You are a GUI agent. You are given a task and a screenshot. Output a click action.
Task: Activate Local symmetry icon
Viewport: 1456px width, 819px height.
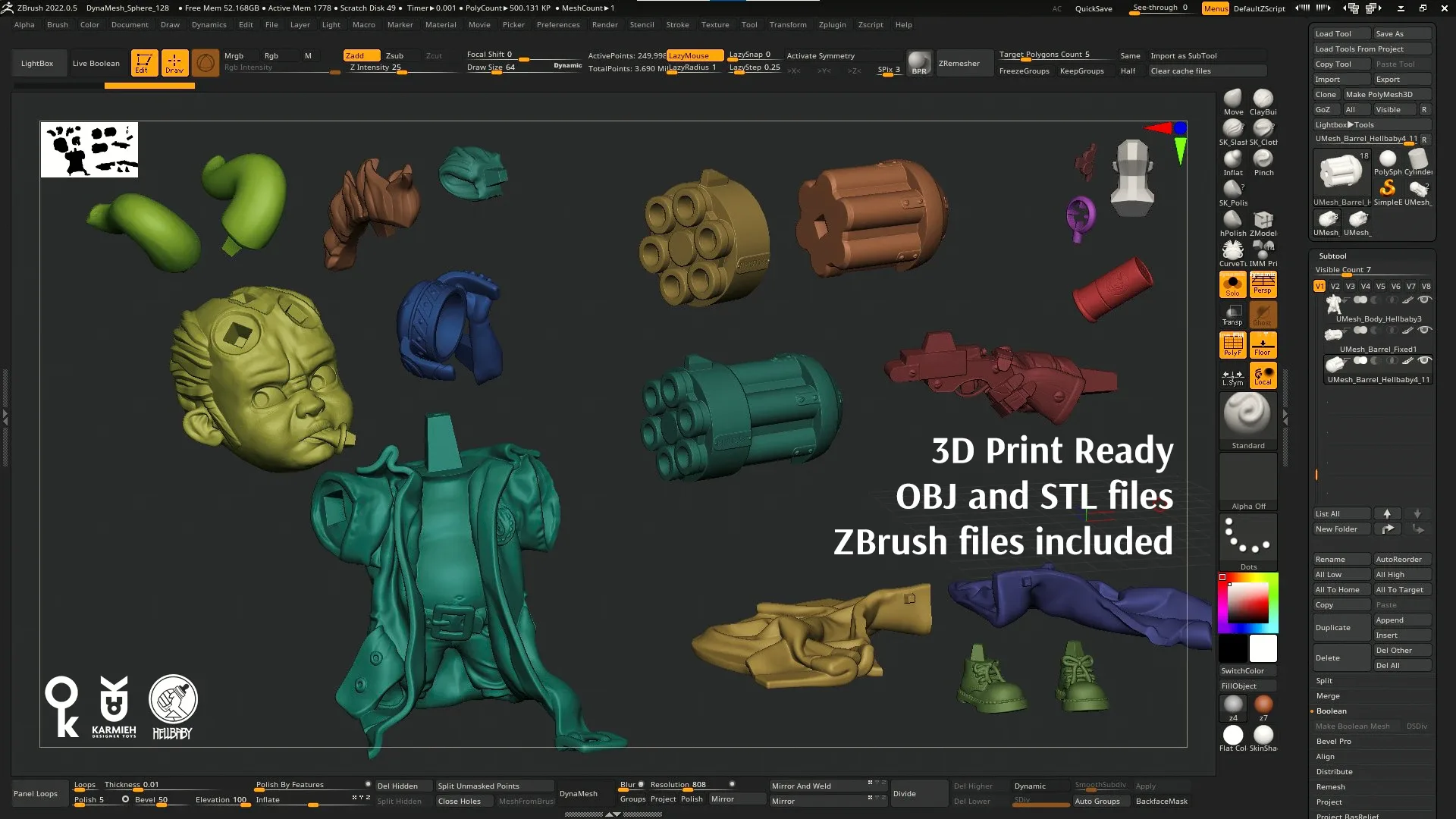[x=1263, y=375]
